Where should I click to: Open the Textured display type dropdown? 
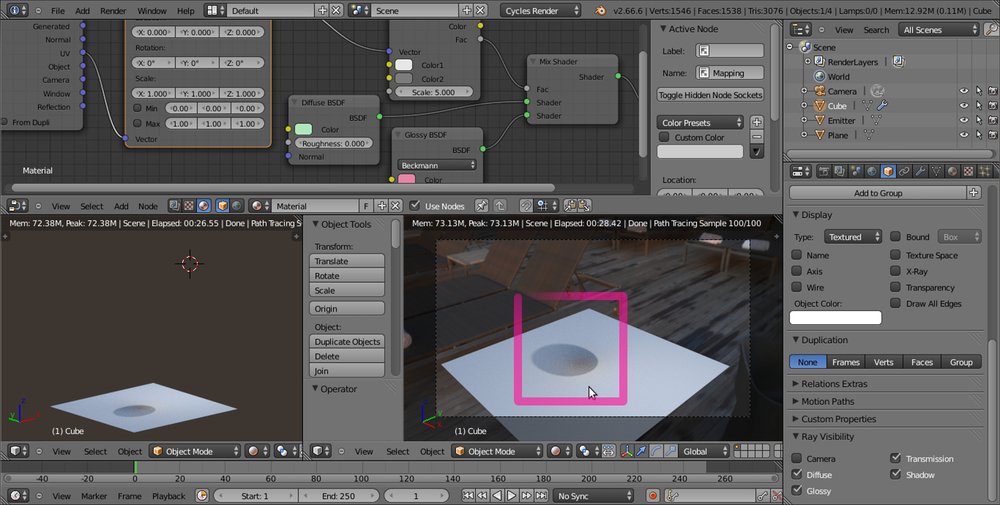point(852,237)
